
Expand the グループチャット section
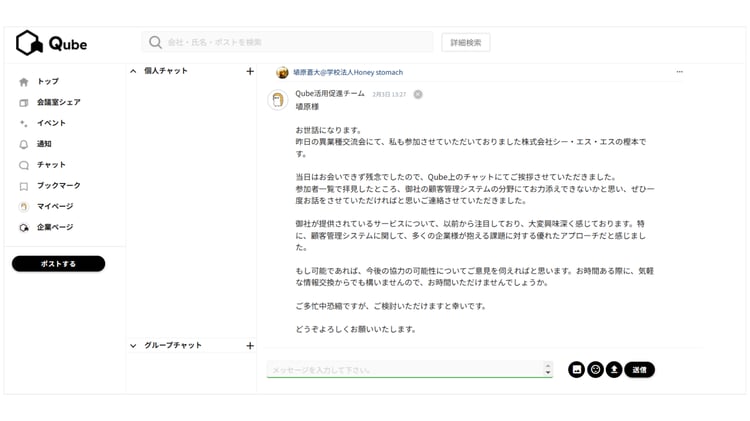(x=134, y=345)
